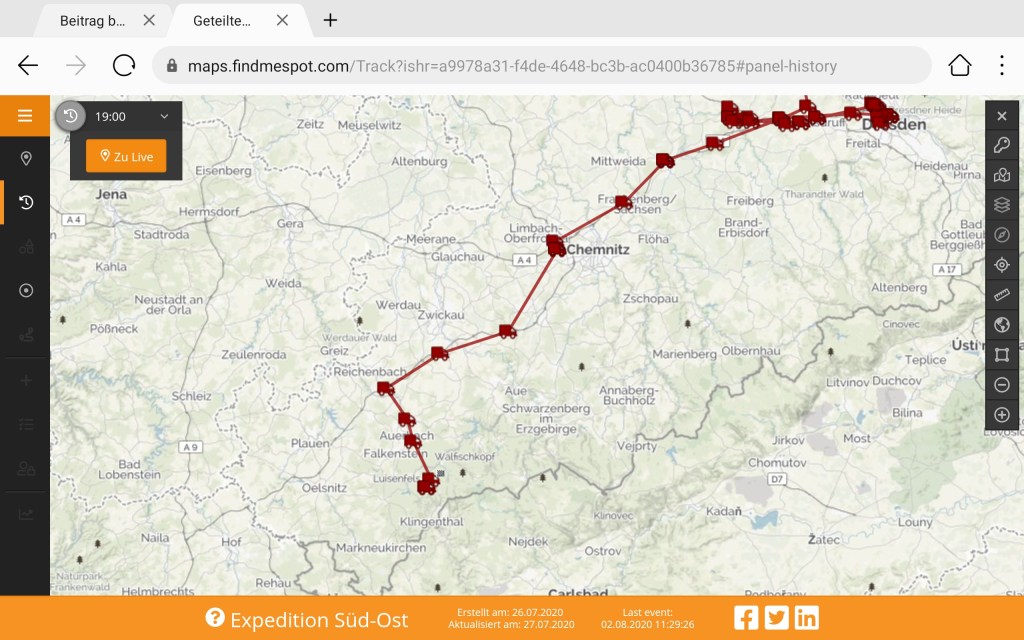1024x640 pixels.
Task: Select the history clock icon in left sidebar
Action: click(x=26, y=202)
